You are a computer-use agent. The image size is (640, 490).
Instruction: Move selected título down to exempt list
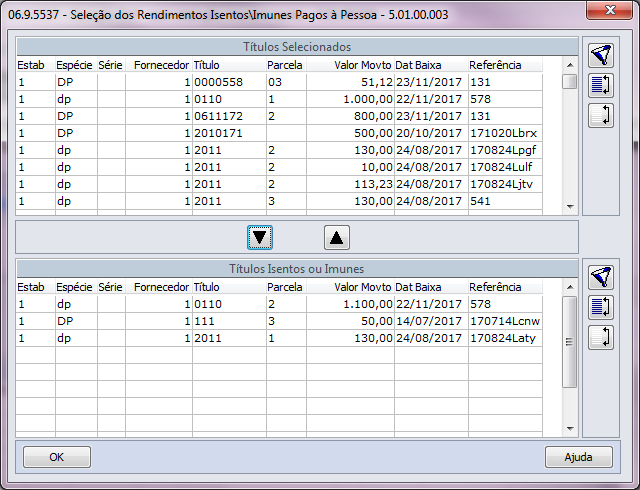[260, 237]
